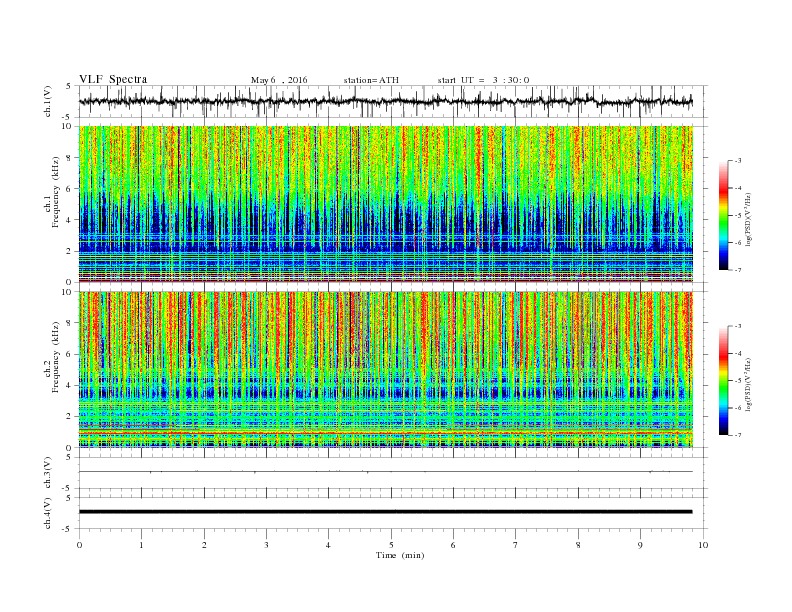Click the ch.2 frequency spectrogram panel
The width and height of the screenshot is (792, 612).
(x=385, y=370)
